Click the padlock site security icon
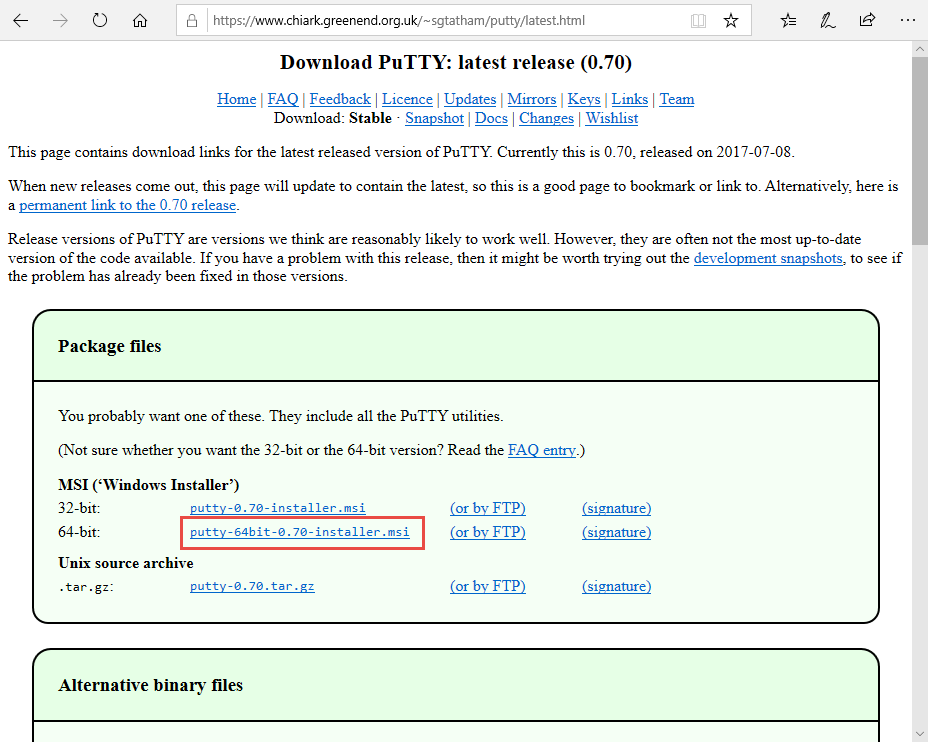The height and width of the screenshot is (742, 928). (x=192, y=21)
